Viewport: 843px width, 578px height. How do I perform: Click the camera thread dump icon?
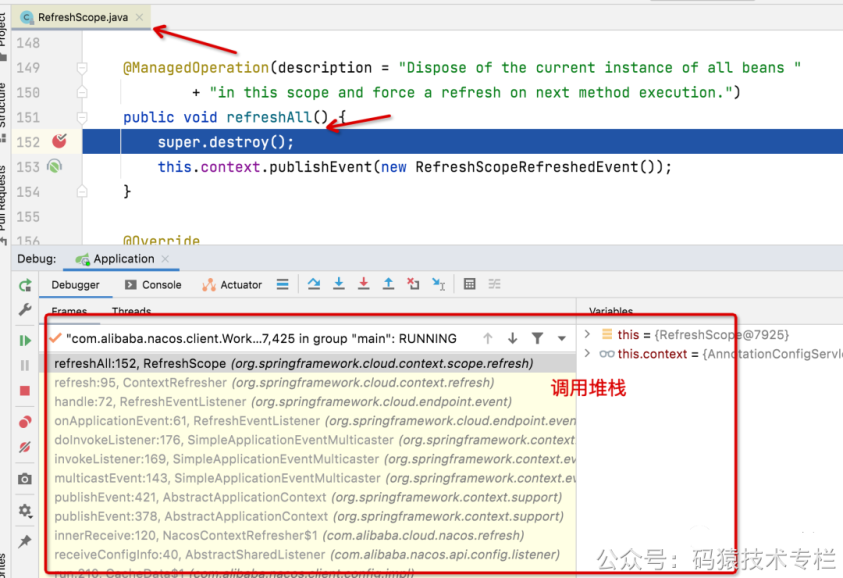tap(25, 479)
